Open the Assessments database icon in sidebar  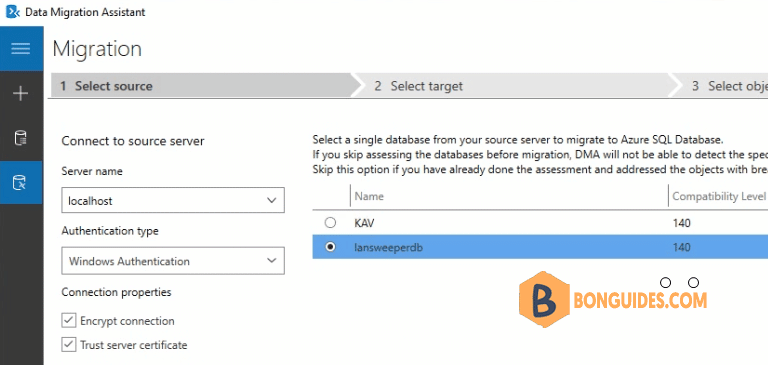pyautogui.click(x=21, y=138)
